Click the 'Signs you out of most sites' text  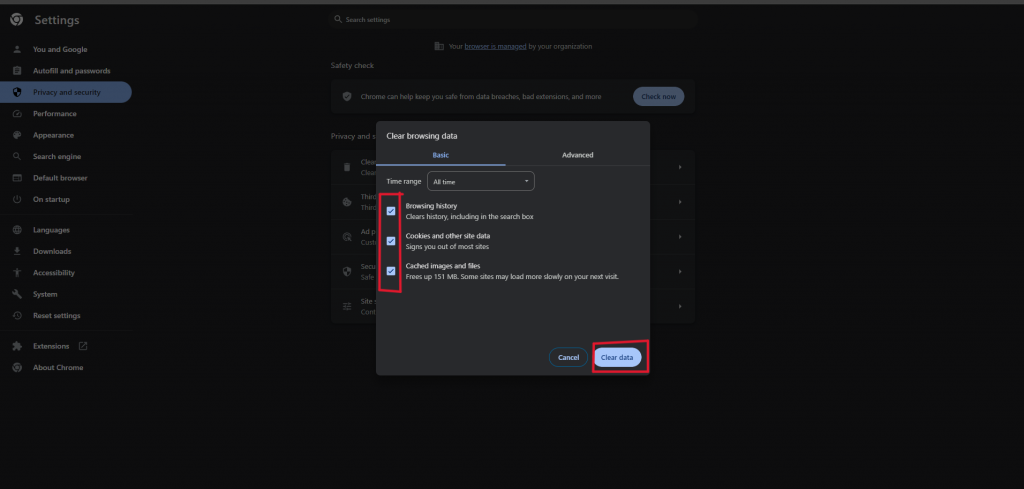tap(447, 247)
